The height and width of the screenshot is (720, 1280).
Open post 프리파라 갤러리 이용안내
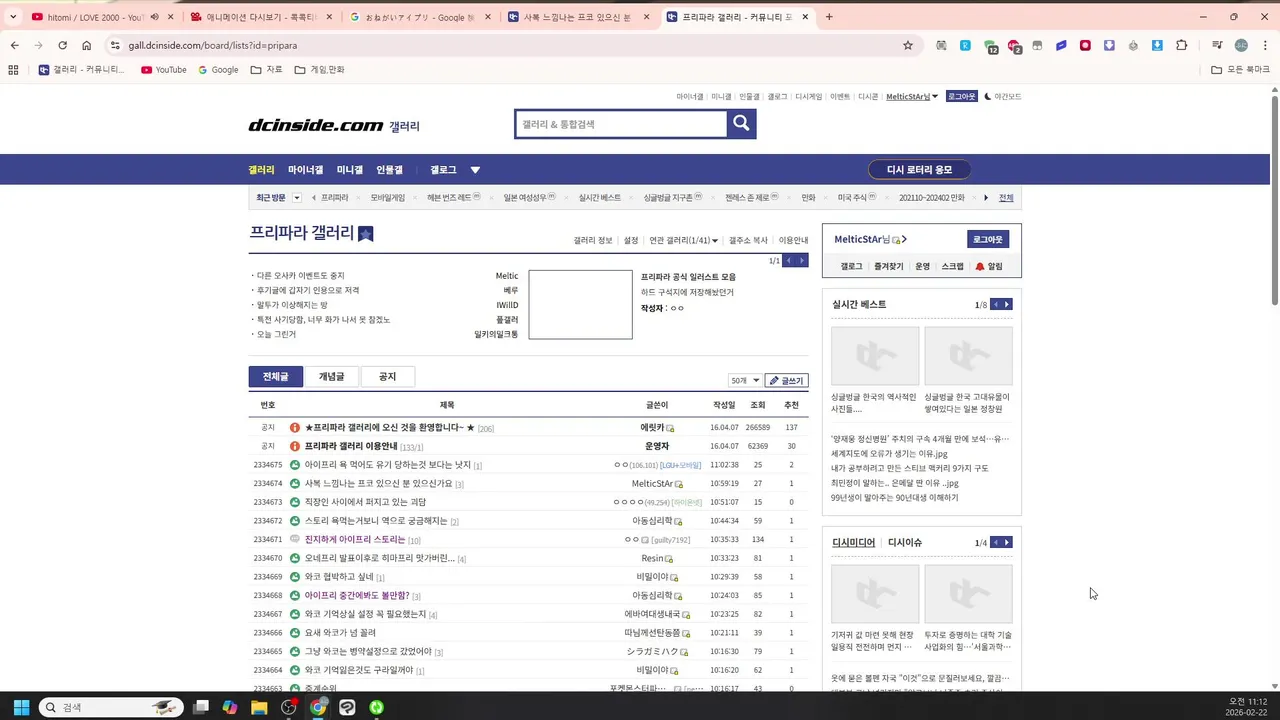point(351,446)
